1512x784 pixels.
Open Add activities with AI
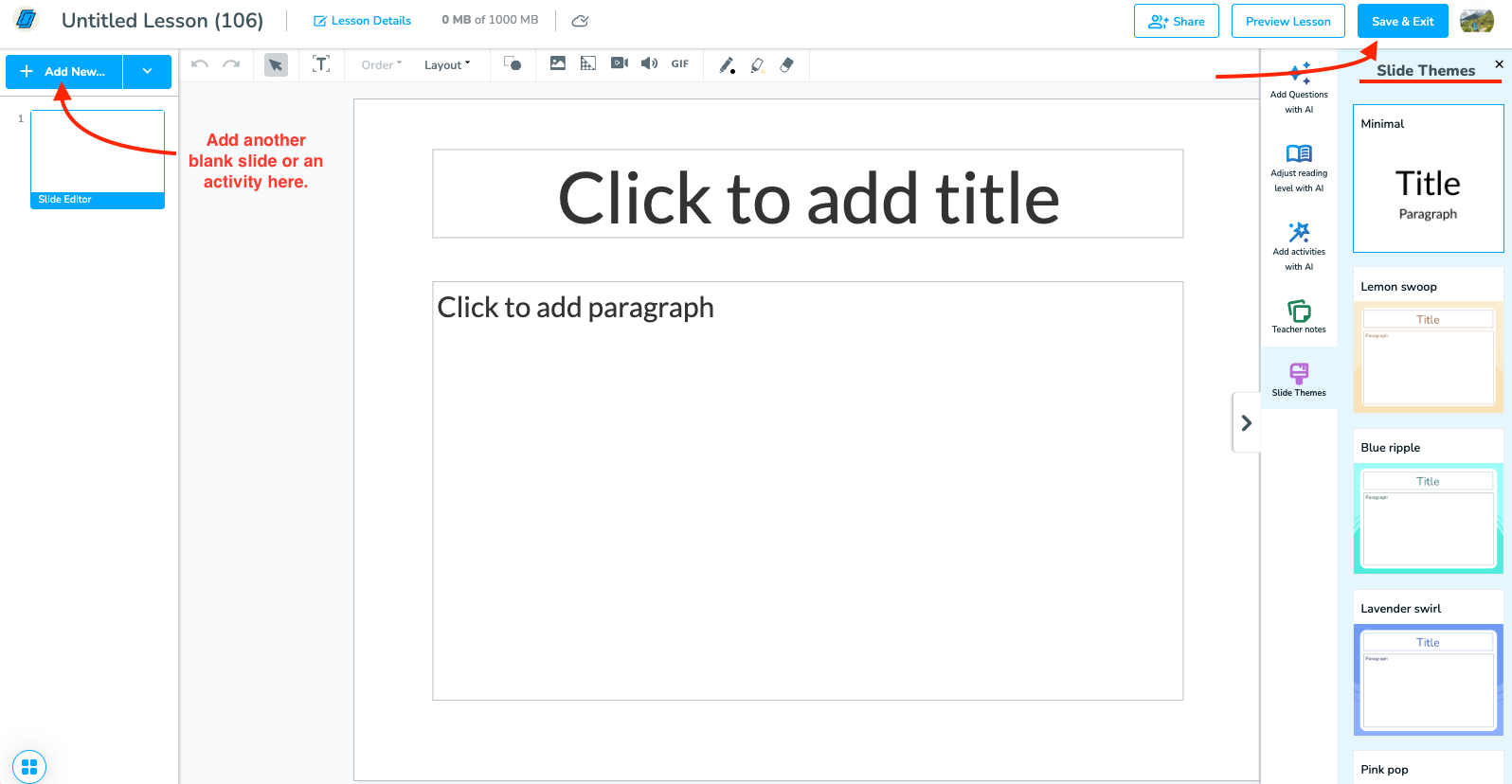(x=1299, y=246)
